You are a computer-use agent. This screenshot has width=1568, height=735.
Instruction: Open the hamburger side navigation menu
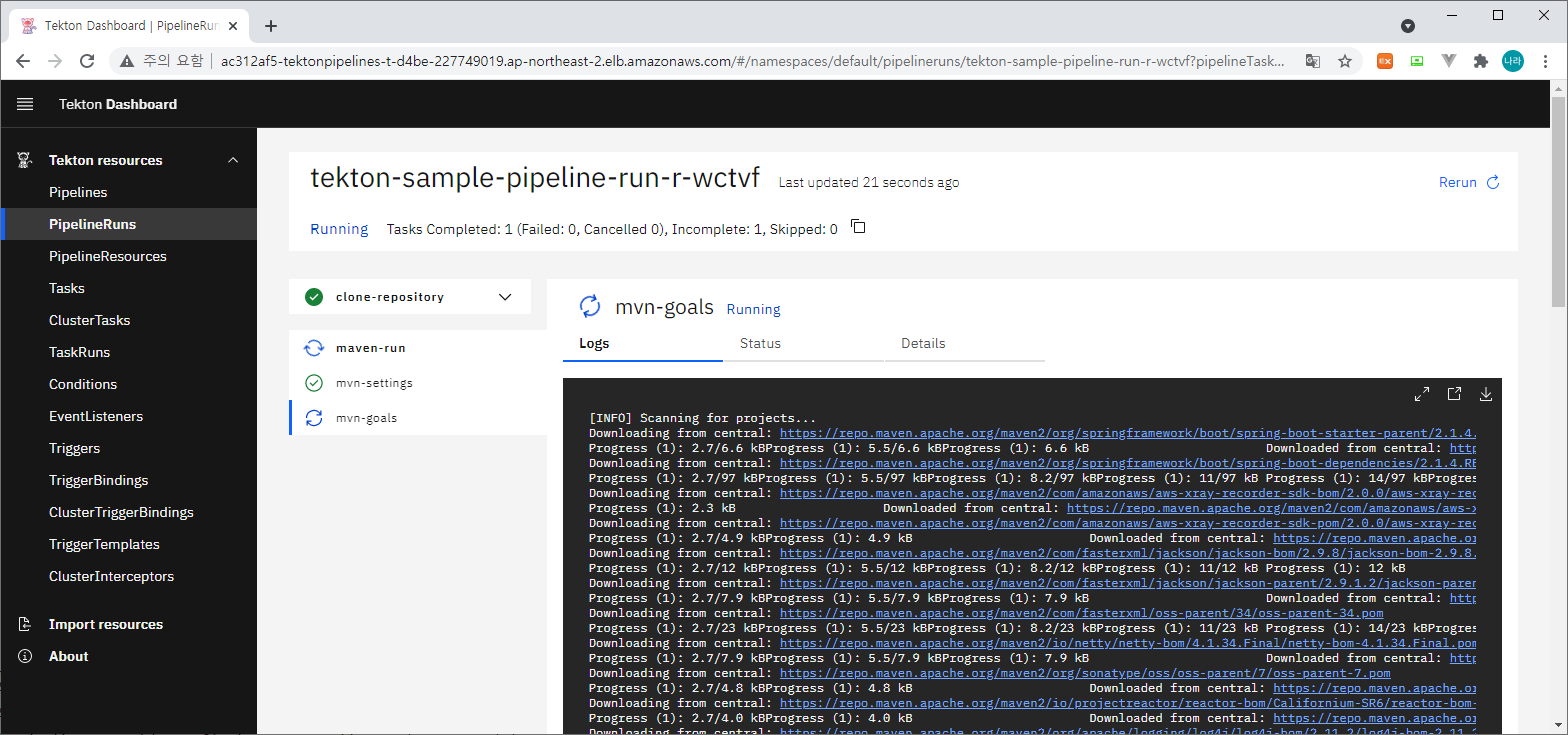(25, 104)
